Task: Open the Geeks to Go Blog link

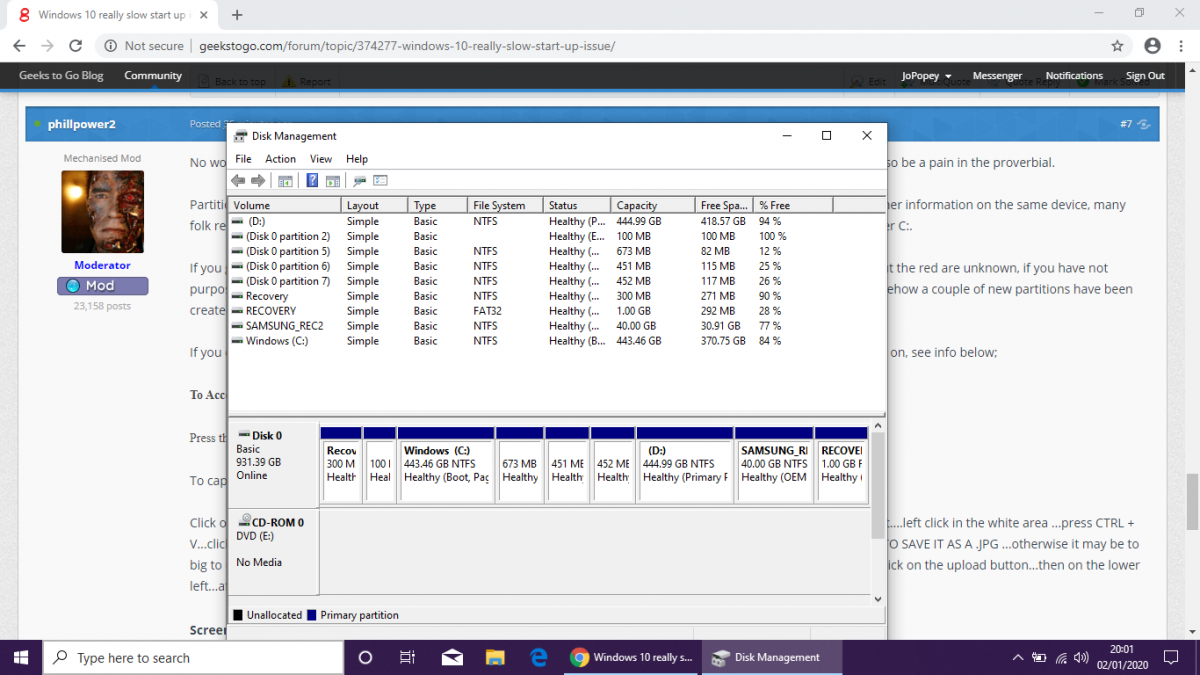Action: click(x=61, y=76)
